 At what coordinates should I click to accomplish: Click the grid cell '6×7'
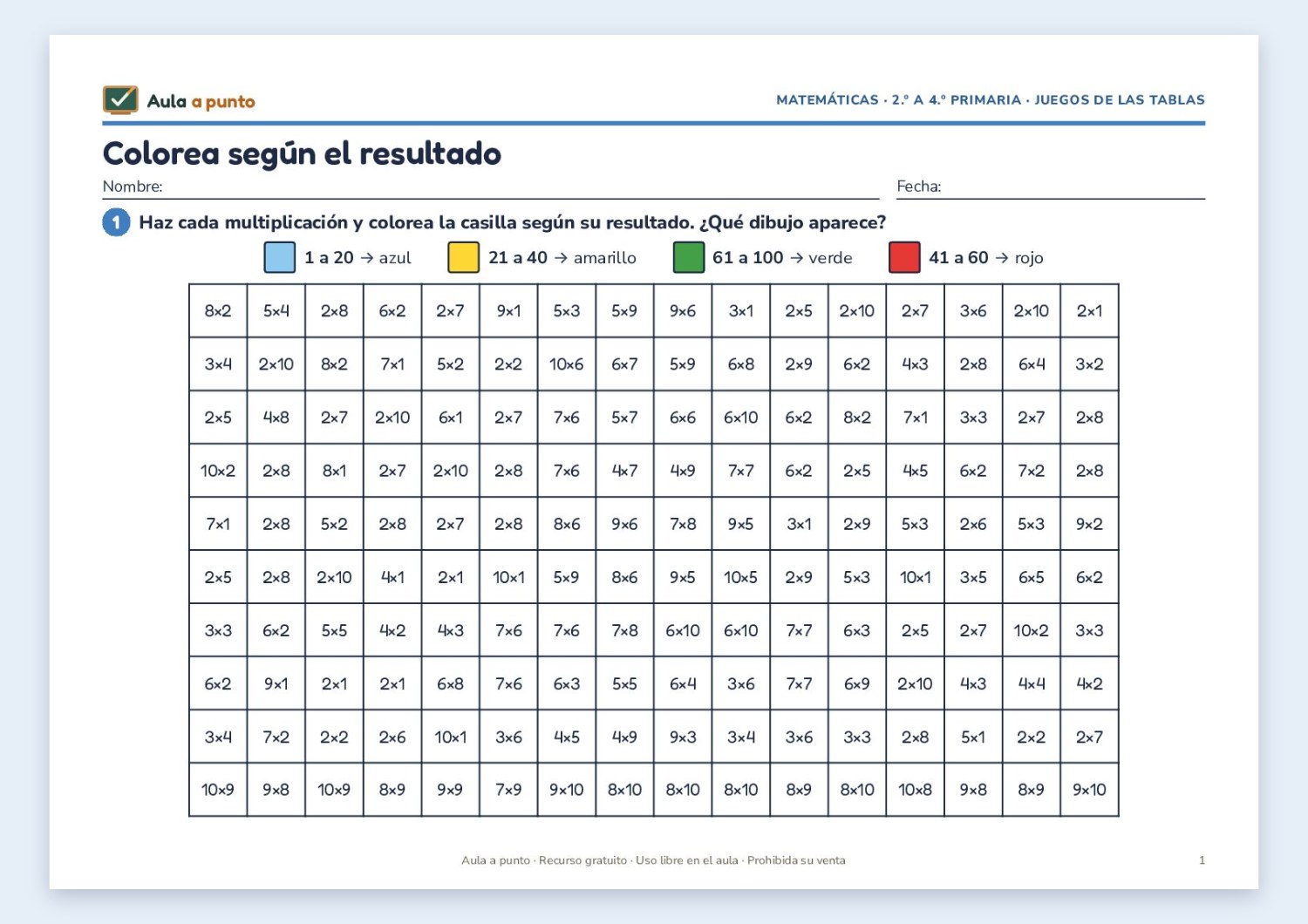click(624, 364)
